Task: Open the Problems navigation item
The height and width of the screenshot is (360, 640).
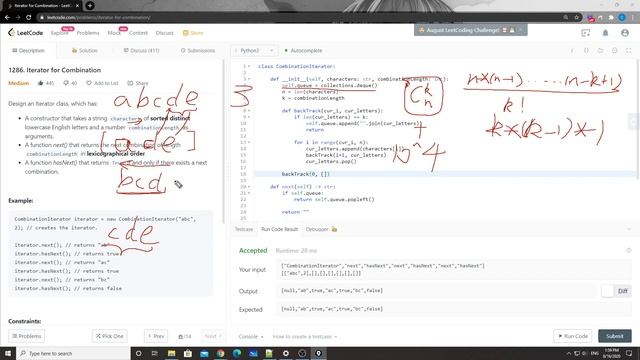Action: point(88,33)
